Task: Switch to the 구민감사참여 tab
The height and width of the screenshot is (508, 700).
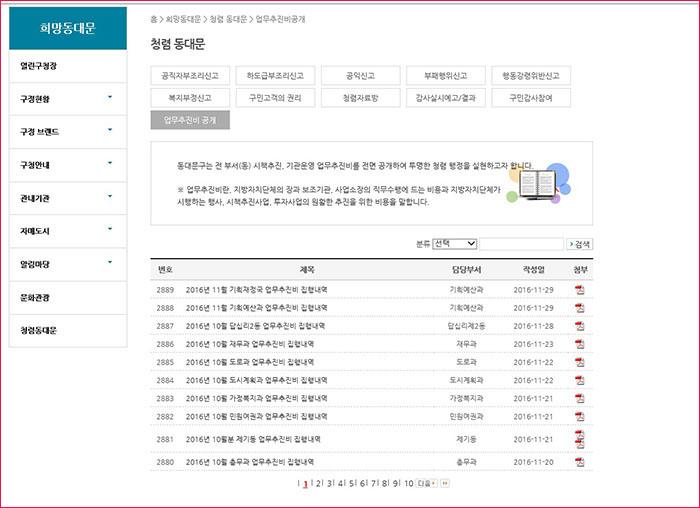Action: tap(531, 98)
